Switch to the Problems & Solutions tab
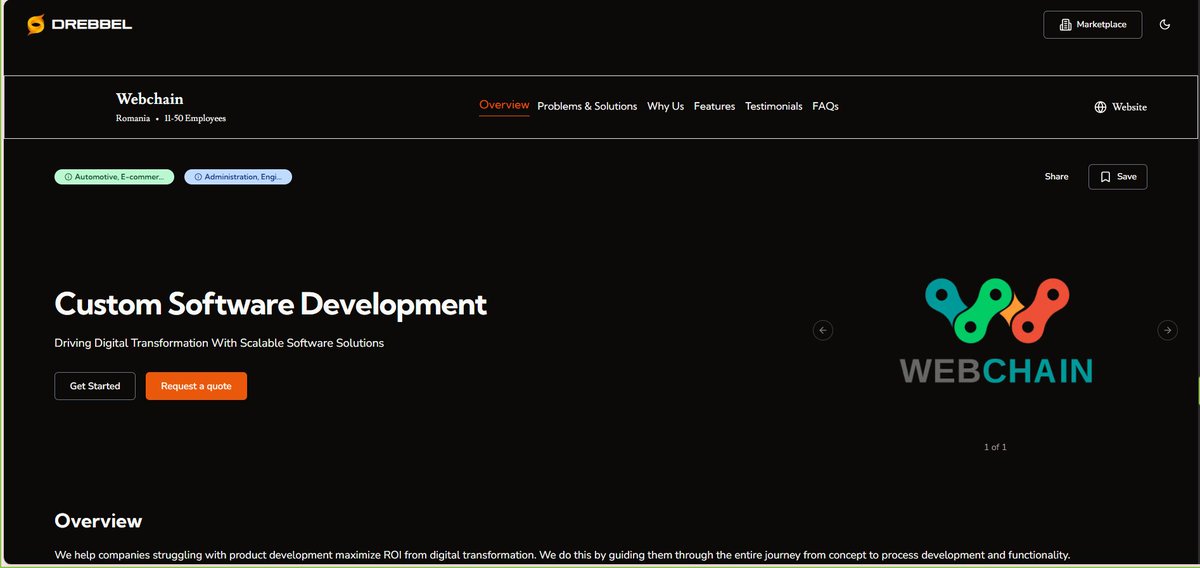Viewport: 1200px width, 568px height. point(587,106)
